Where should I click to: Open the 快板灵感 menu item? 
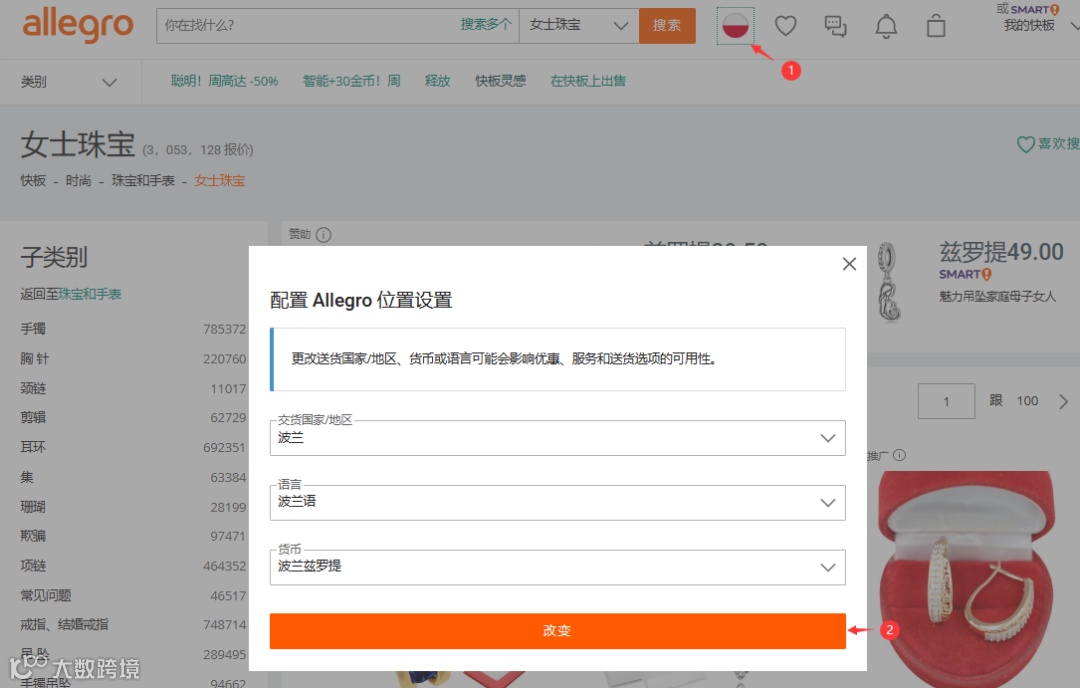point(501,81)
